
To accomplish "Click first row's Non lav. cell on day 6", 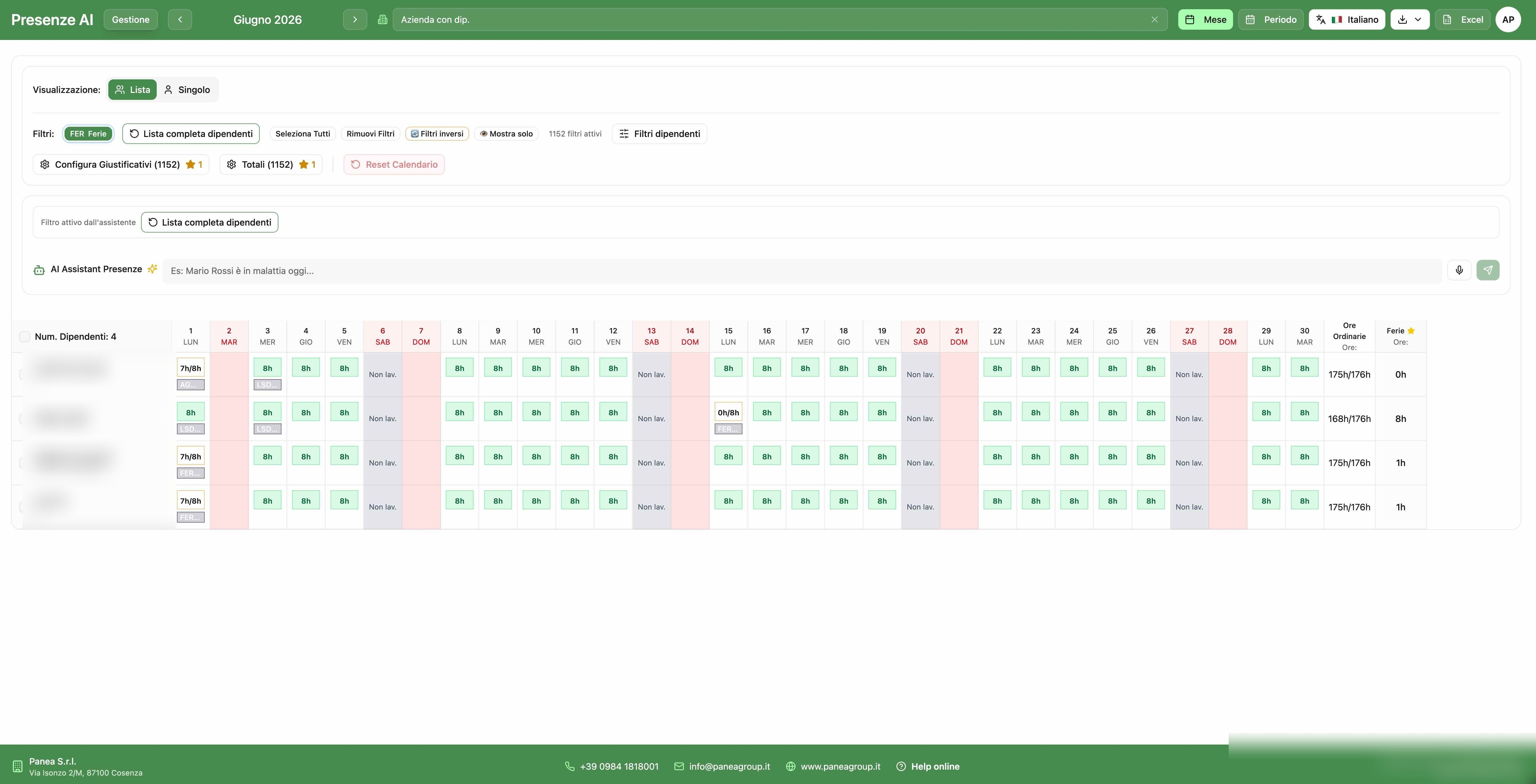I will tap(382, 374).
